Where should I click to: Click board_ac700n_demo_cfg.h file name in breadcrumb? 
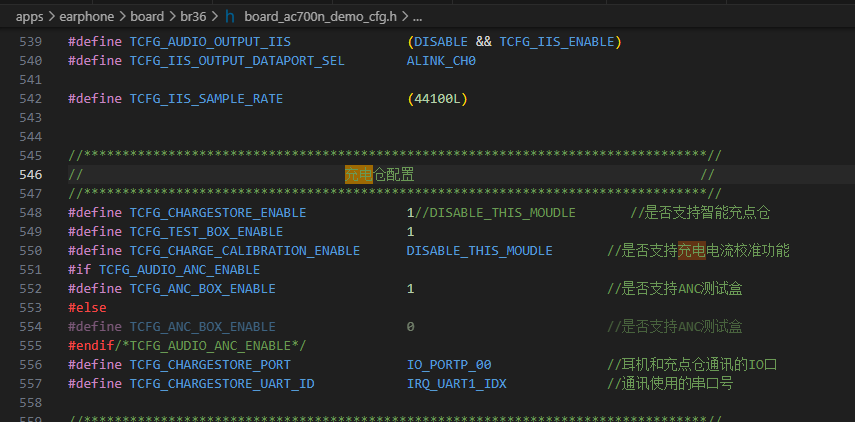click(x=321, y=17)
